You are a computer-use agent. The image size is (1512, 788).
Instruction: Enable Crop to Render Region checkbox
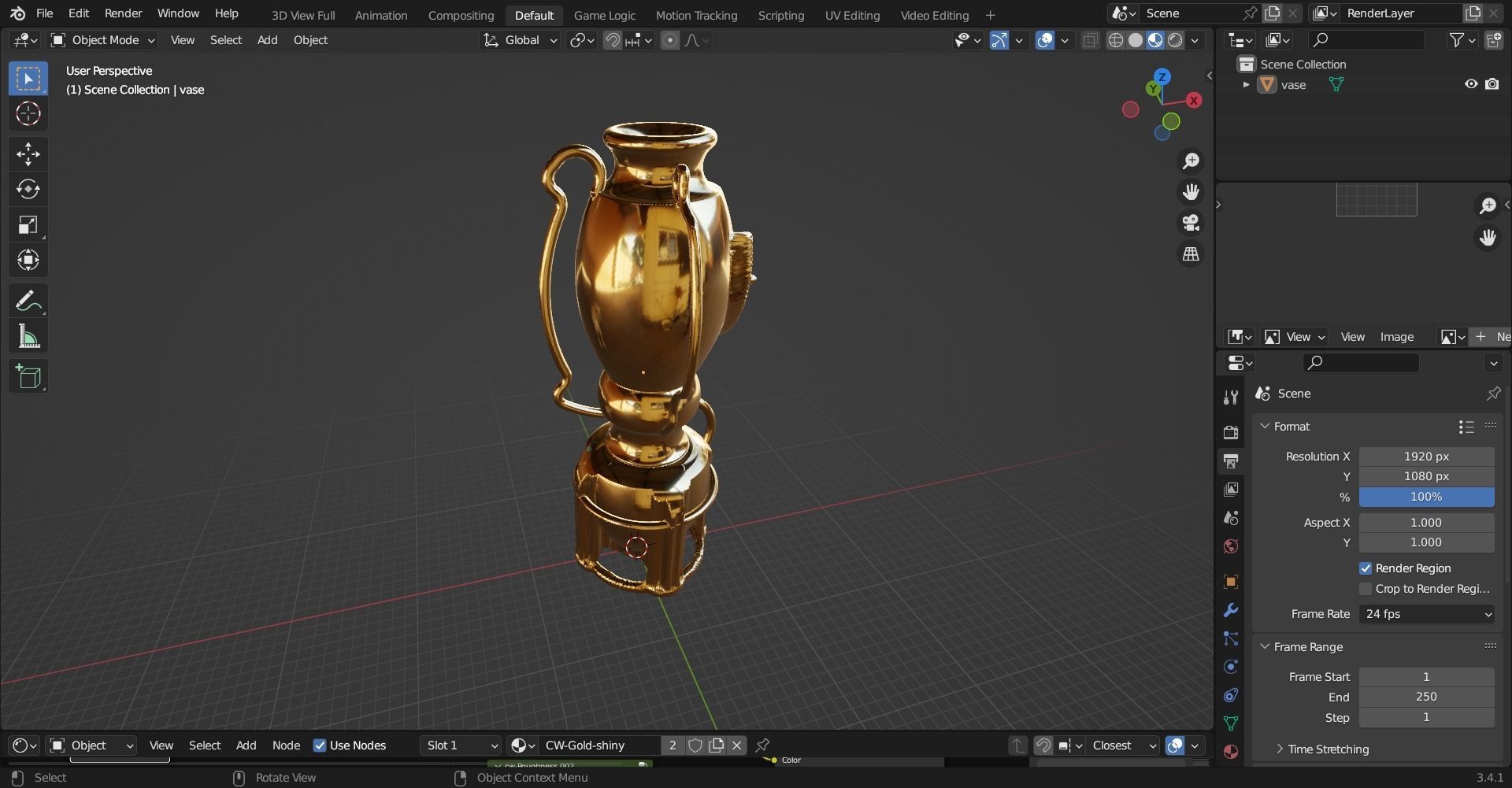[x=1366, y=589]
